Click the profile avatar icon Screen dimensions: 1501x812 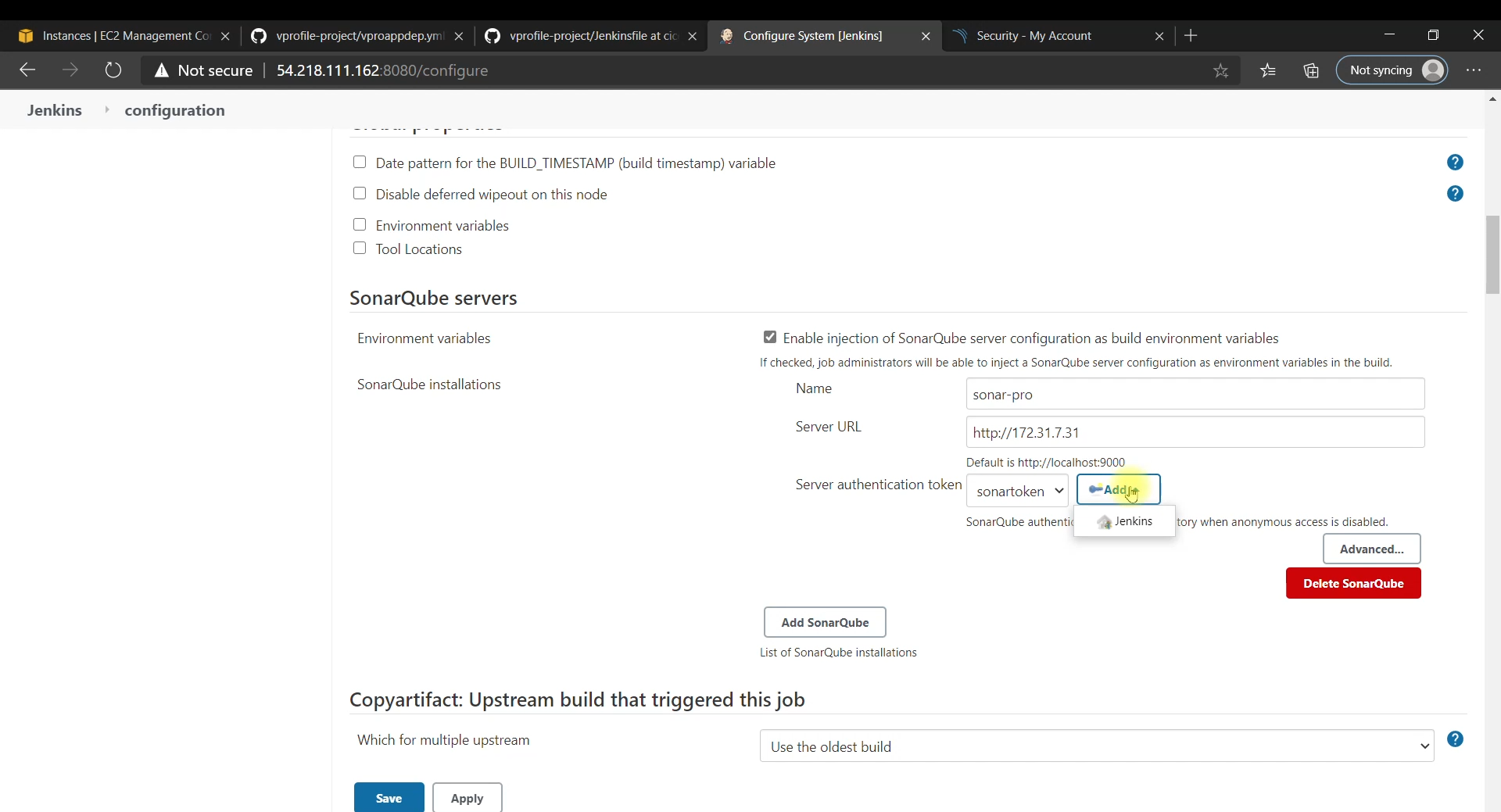point(1433,70)
